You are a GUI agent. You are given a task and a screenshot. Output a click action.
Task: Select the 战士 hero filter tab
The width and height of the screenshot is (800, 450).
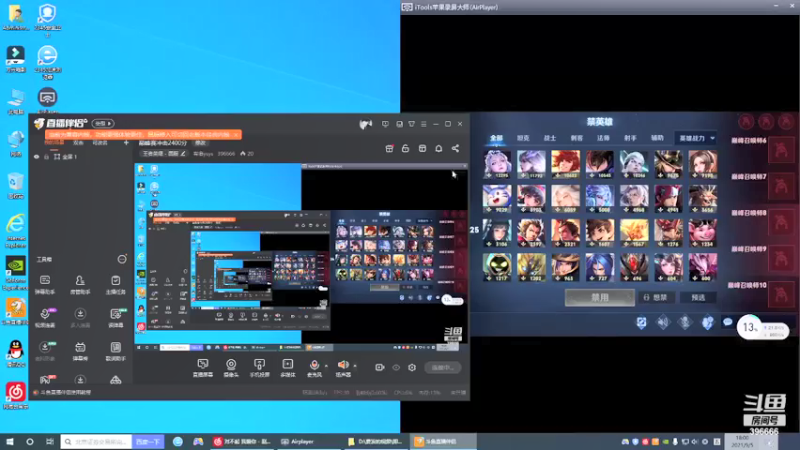[549, 138]
